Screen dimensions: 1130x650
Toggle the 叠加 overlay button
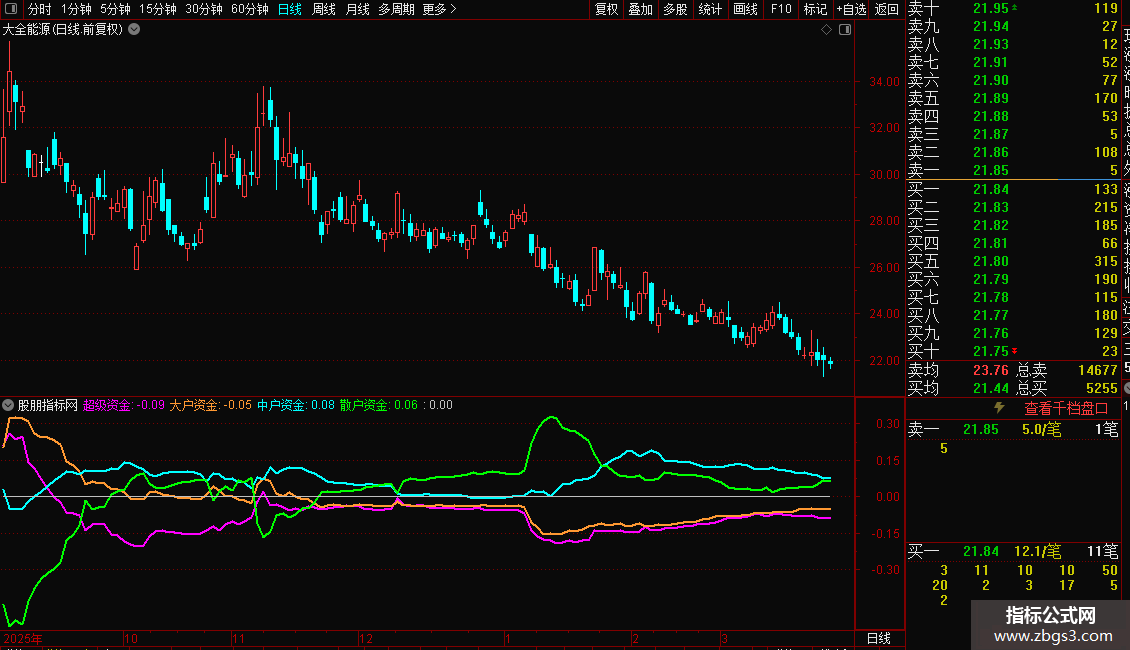640,9
